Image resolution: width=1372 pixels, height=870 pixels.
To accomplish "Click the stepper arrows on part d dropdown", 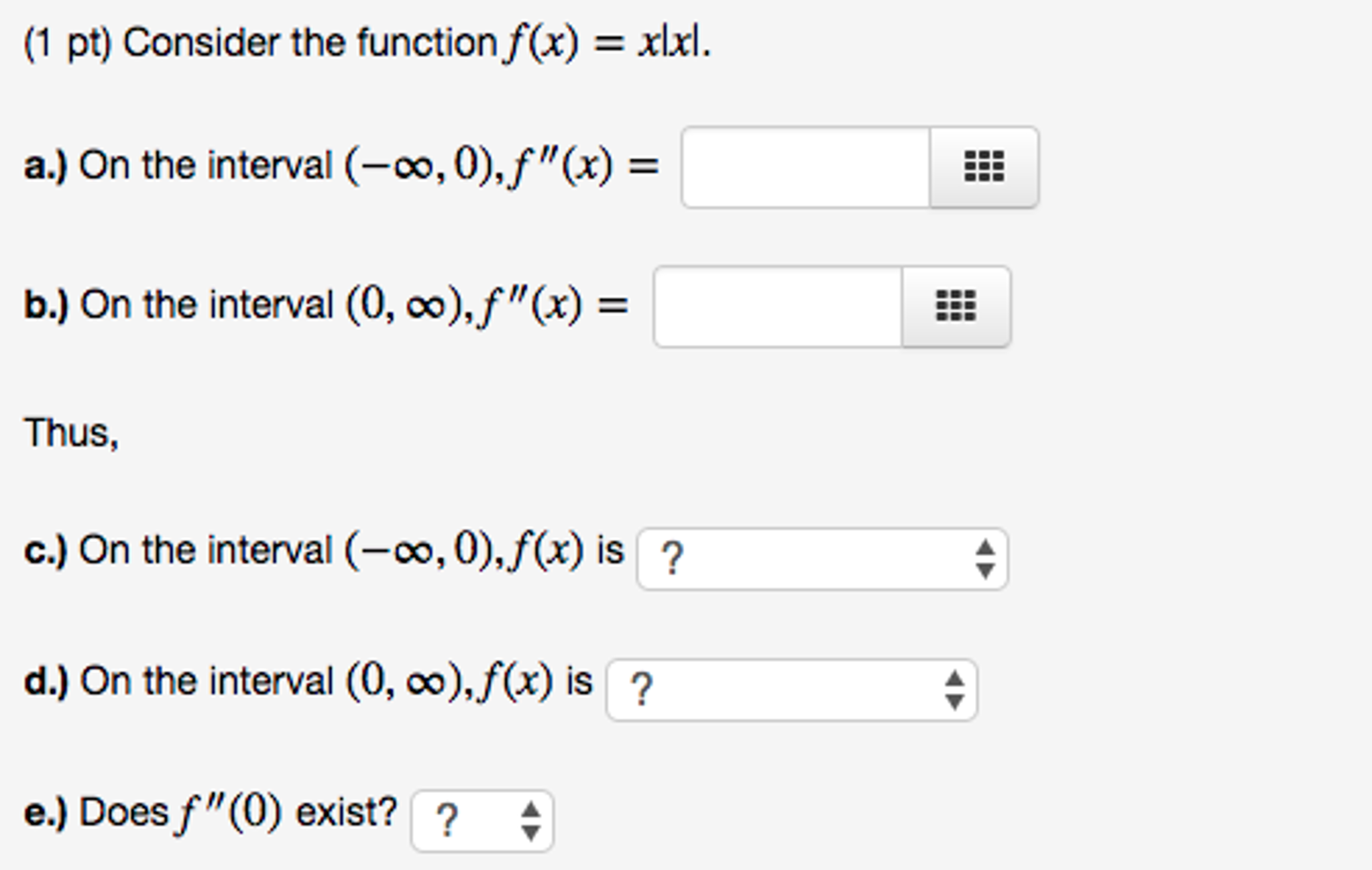I will coord(956,691).
